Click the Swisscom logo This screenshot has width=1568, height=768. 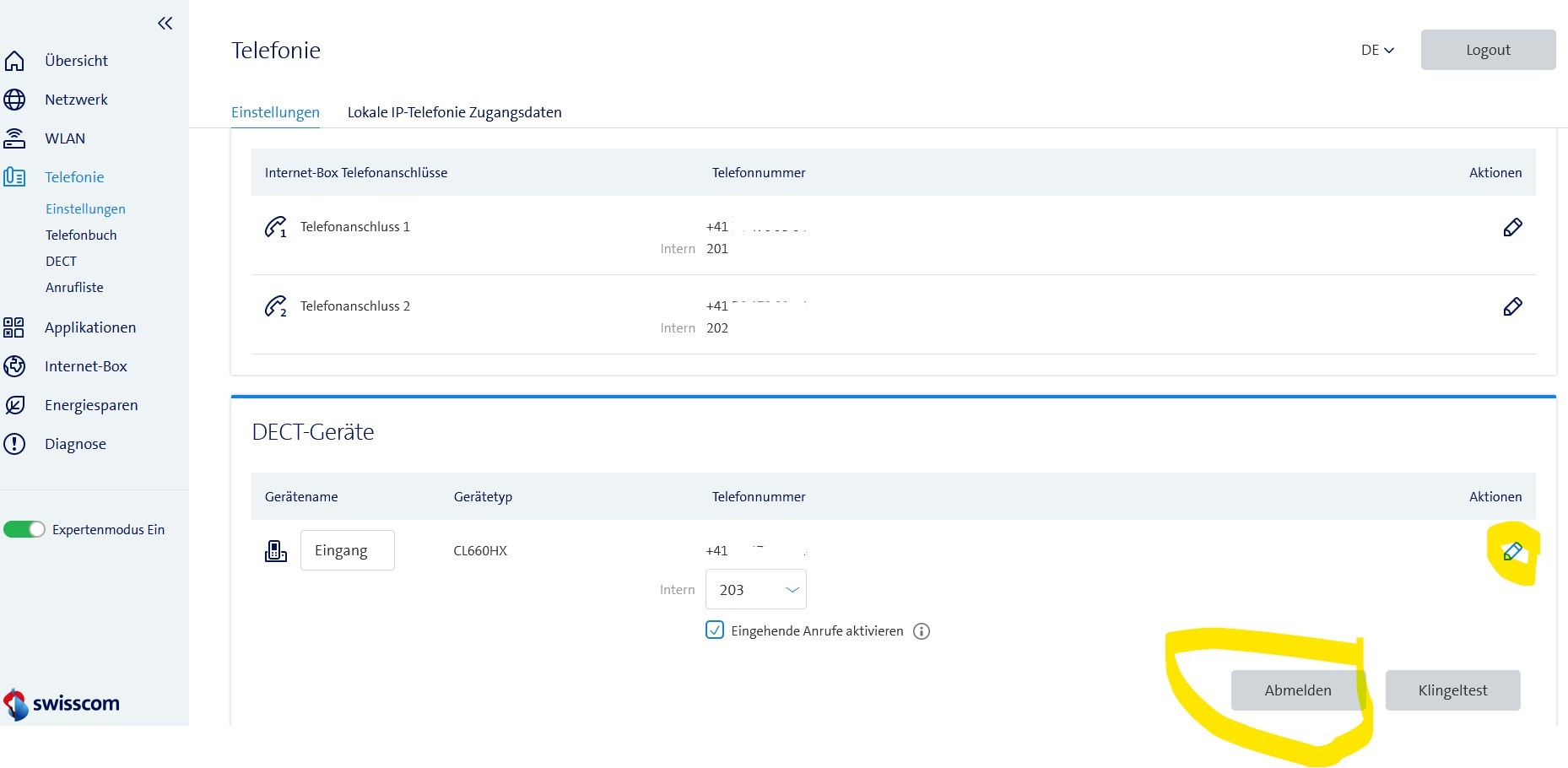pos(62,703)
